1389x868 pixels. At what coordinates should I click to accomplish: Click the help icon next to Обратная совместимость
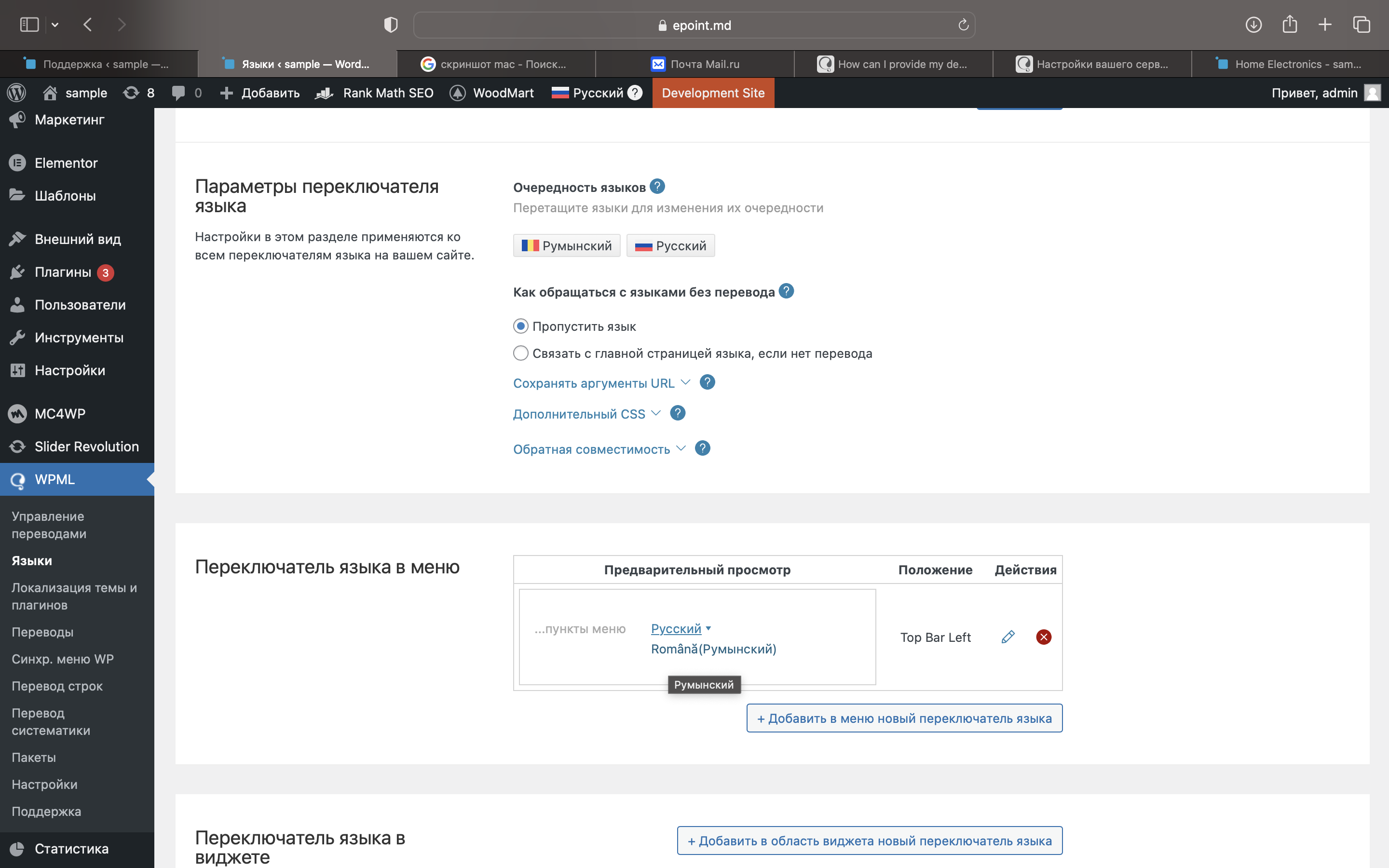tap(703, 448)
